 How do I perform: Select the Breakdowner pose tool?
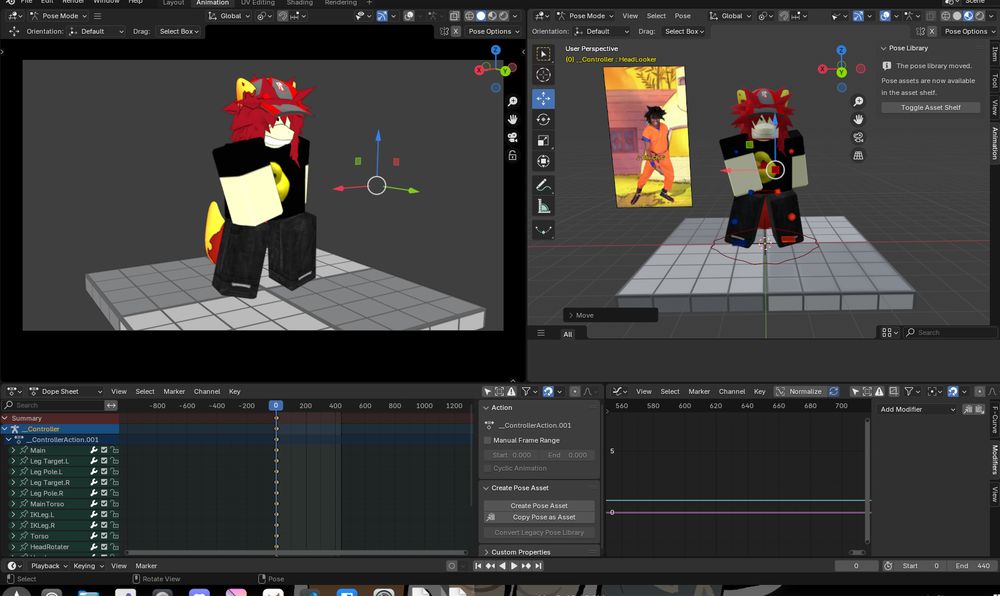pos(543,230)
